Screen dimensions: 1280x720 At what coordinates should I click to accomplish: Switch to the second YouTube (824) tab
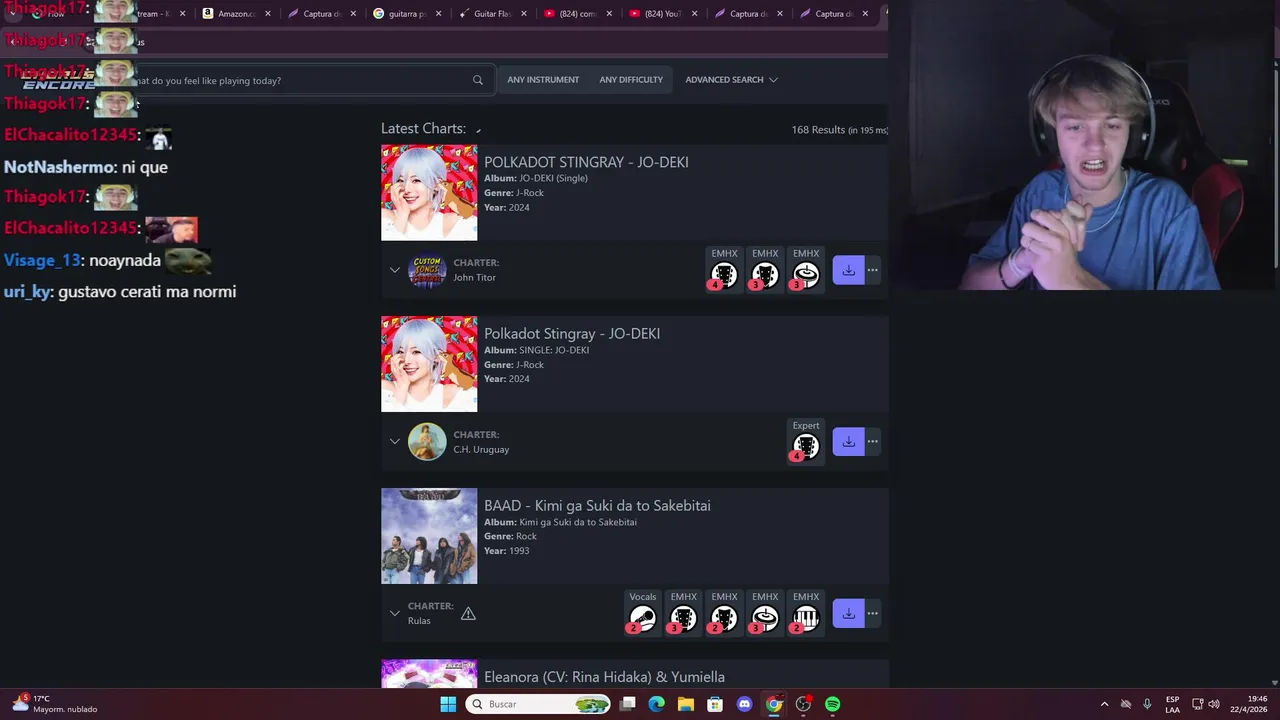tap(662, 14)
